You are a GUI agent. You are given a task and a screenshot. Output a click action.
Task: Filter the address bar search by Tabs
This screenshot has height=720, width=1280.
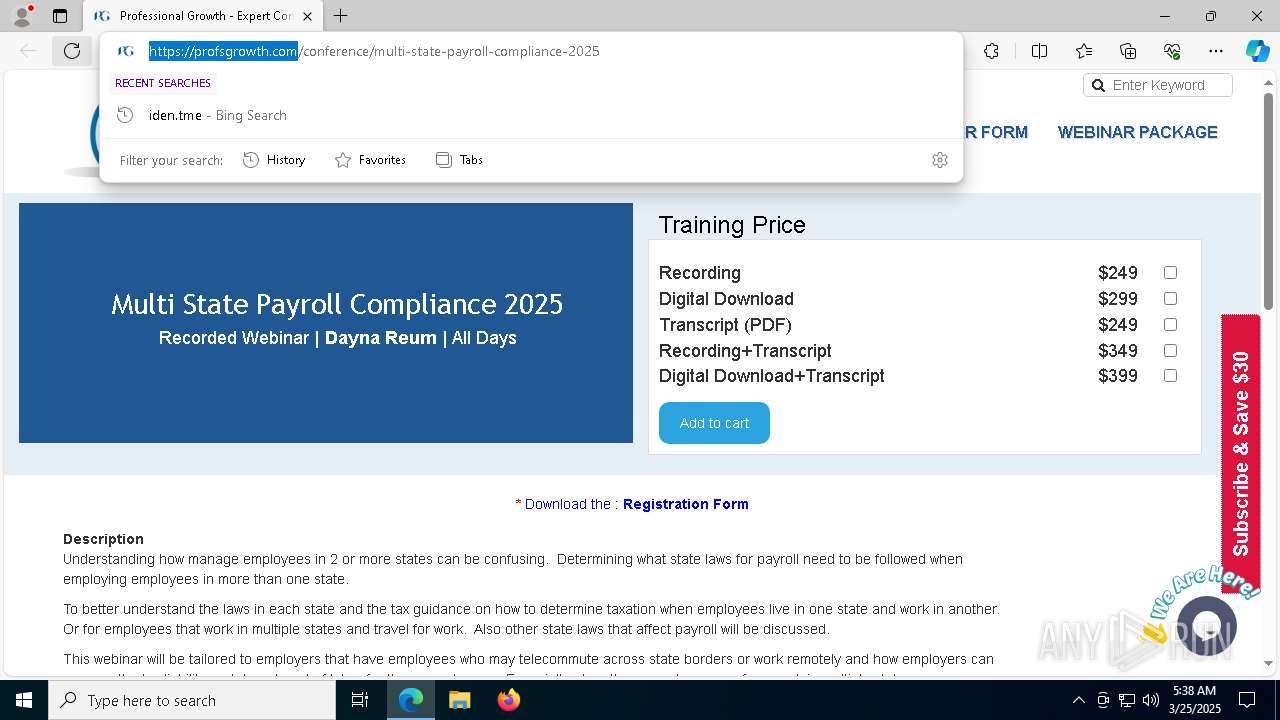459,160
